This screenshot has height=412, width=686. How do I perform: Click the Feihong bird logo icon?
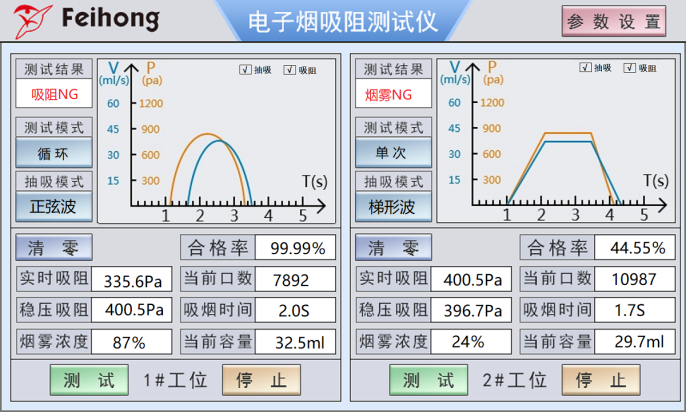32,20
